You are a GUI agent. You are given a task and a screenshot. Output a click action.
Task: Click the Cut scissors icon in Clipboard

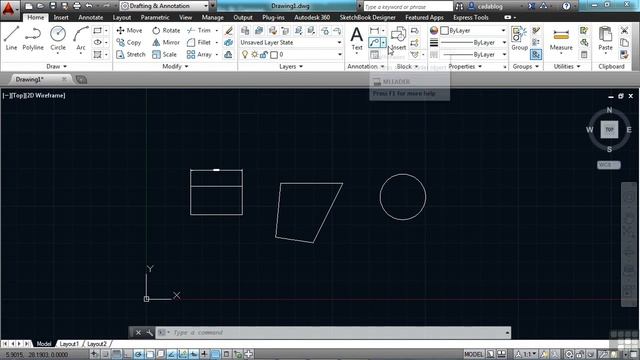[x=624, y=30]
